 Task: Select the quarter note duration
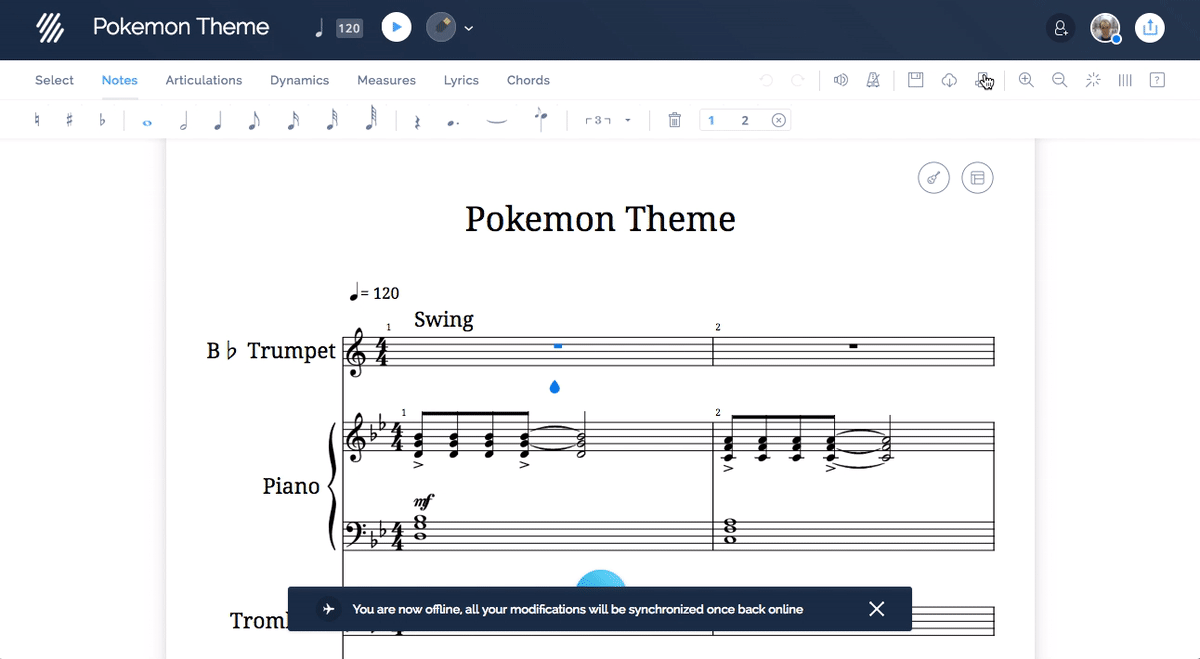218,120
